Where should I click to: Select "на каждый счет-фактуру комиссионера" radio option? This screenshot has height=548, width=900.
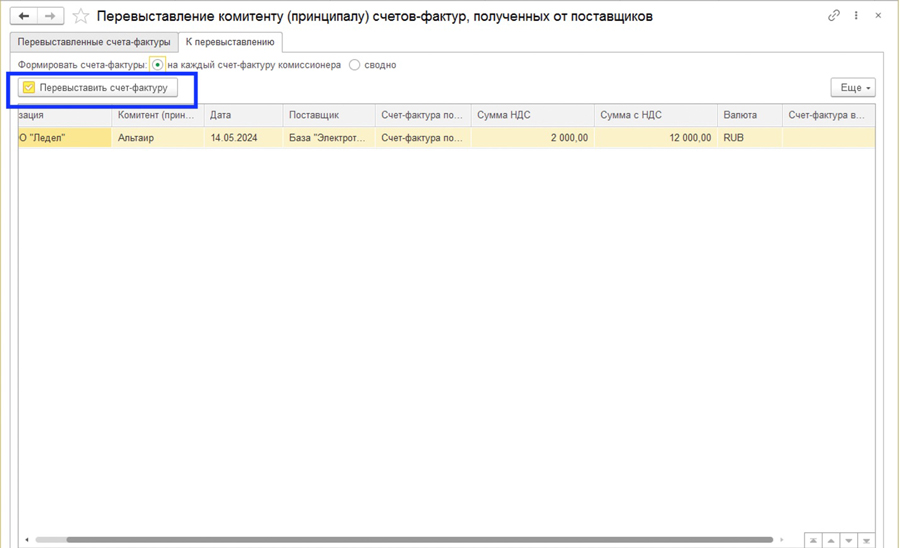pyautogui.click(x=158, y=65)
